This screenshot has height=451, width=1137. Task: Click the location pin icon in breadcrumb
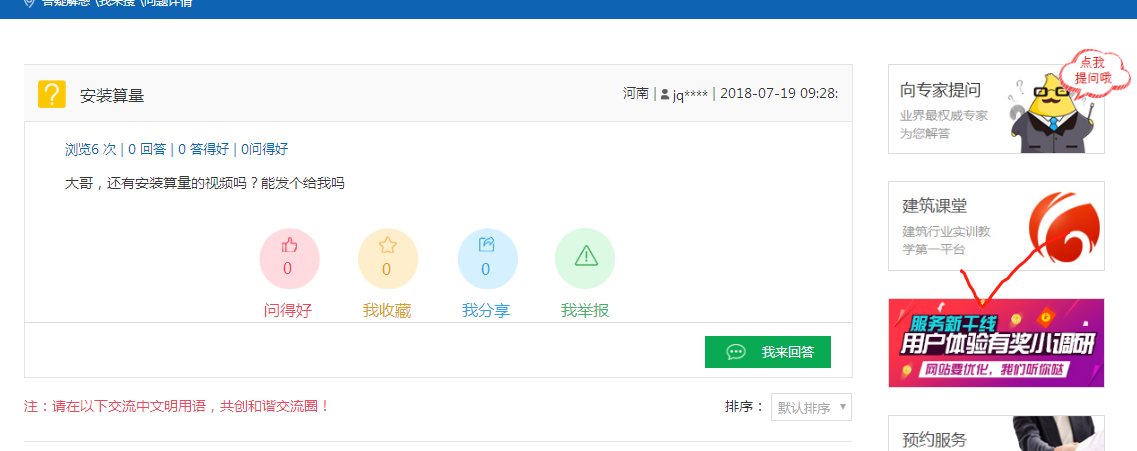(29, 3)
